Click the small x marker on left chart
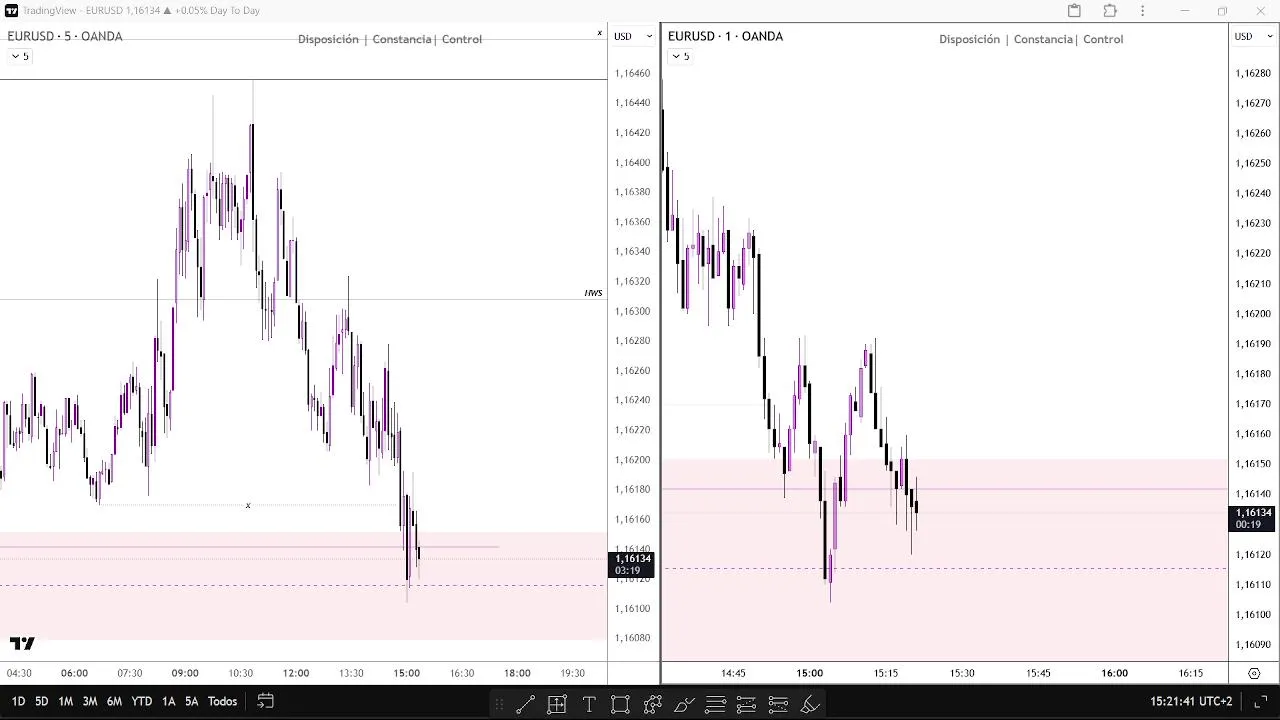The height and width of the screenshot is (720, 1280). [248, 505]
